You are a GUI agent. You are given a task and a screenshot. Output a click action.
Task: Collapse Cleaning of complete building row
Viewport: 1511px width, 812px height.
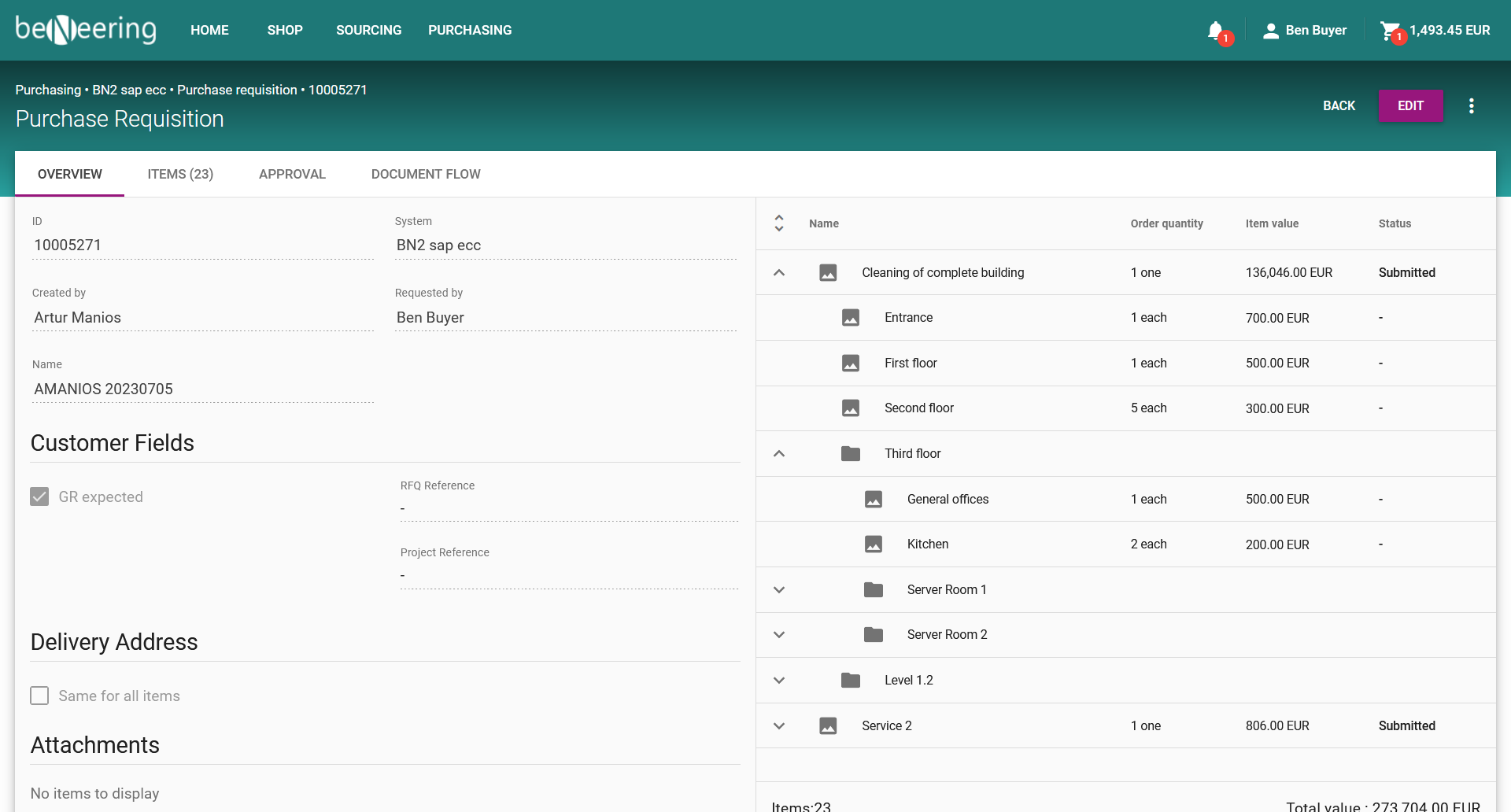click(779, 273)
